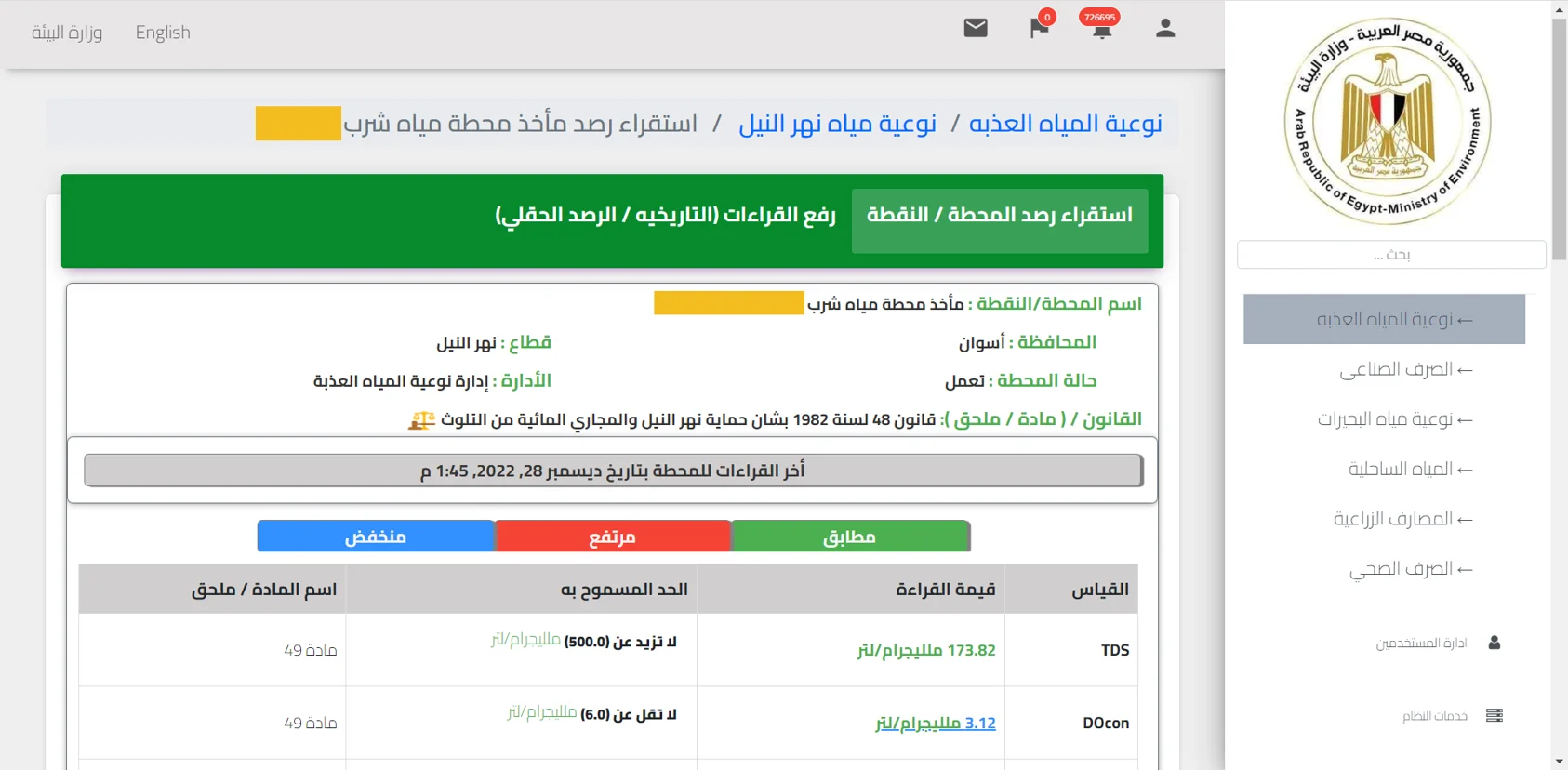
Task: Open المصارف الزراعية sidebar item
Action: 1403,519
